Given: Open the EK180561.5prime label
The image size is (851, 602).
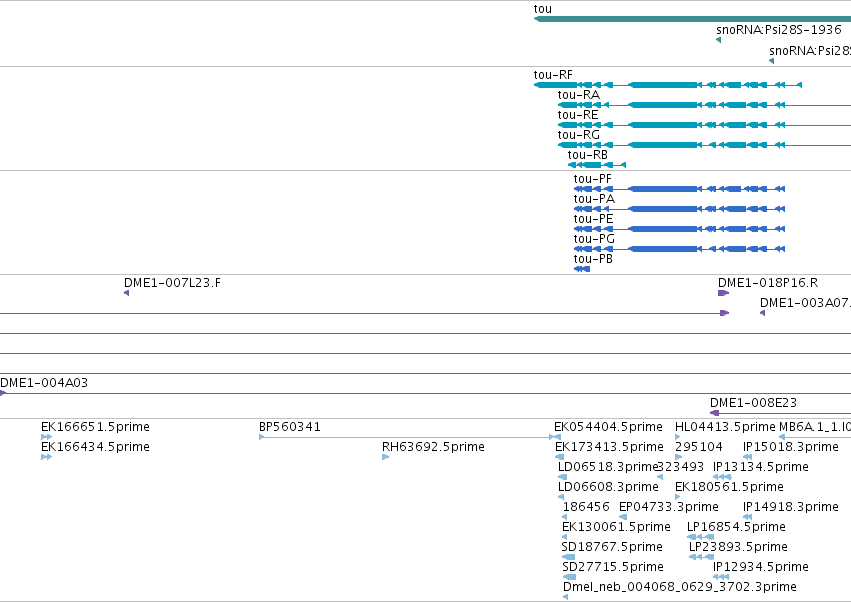Looking at the screenshot, I should click(729, 487).
